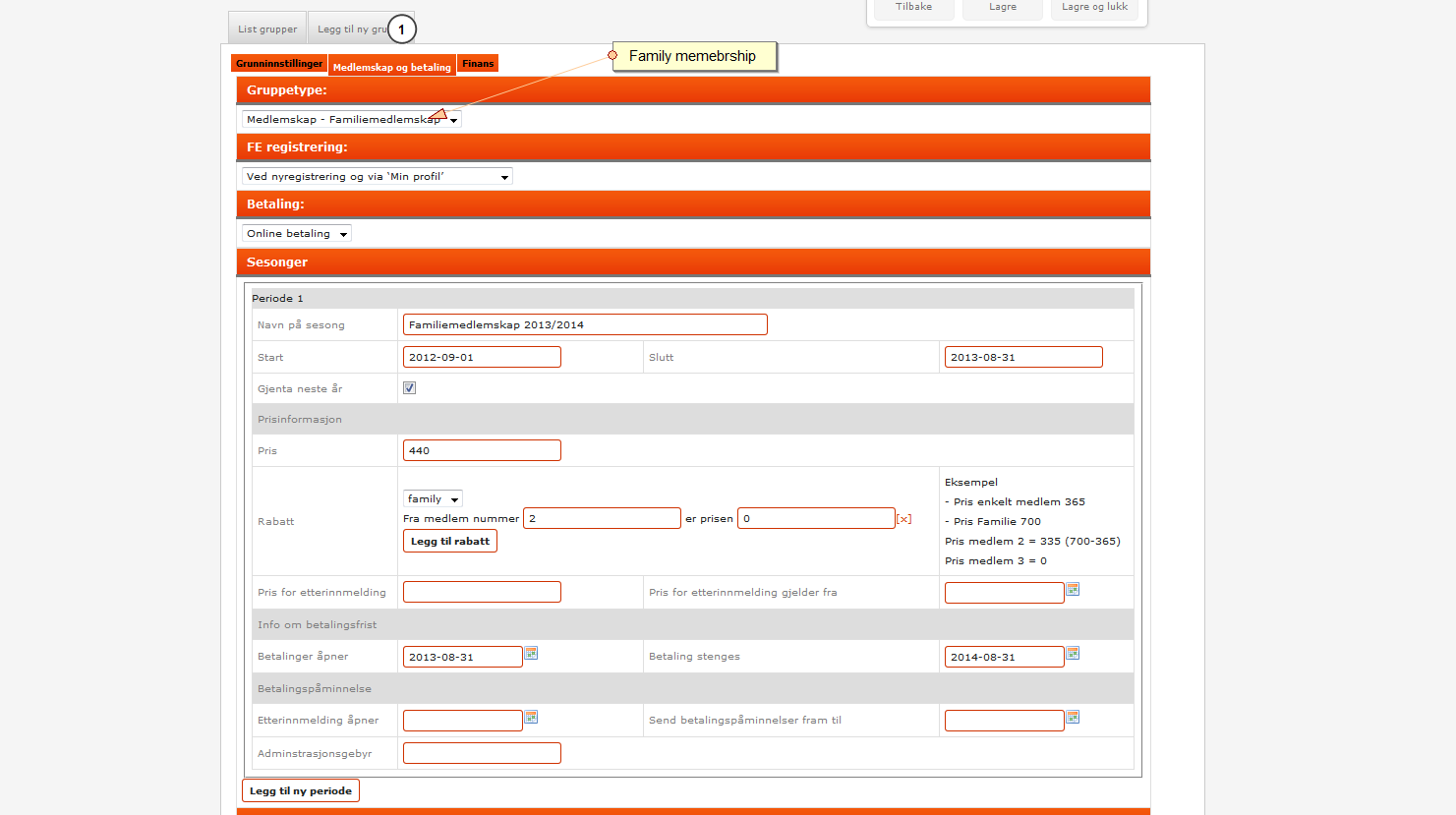Image resolution: width=1456 pixels, height=815 pixels.
Task: Switch to the Grunninnstillinger tab
Action: (279, 64)
